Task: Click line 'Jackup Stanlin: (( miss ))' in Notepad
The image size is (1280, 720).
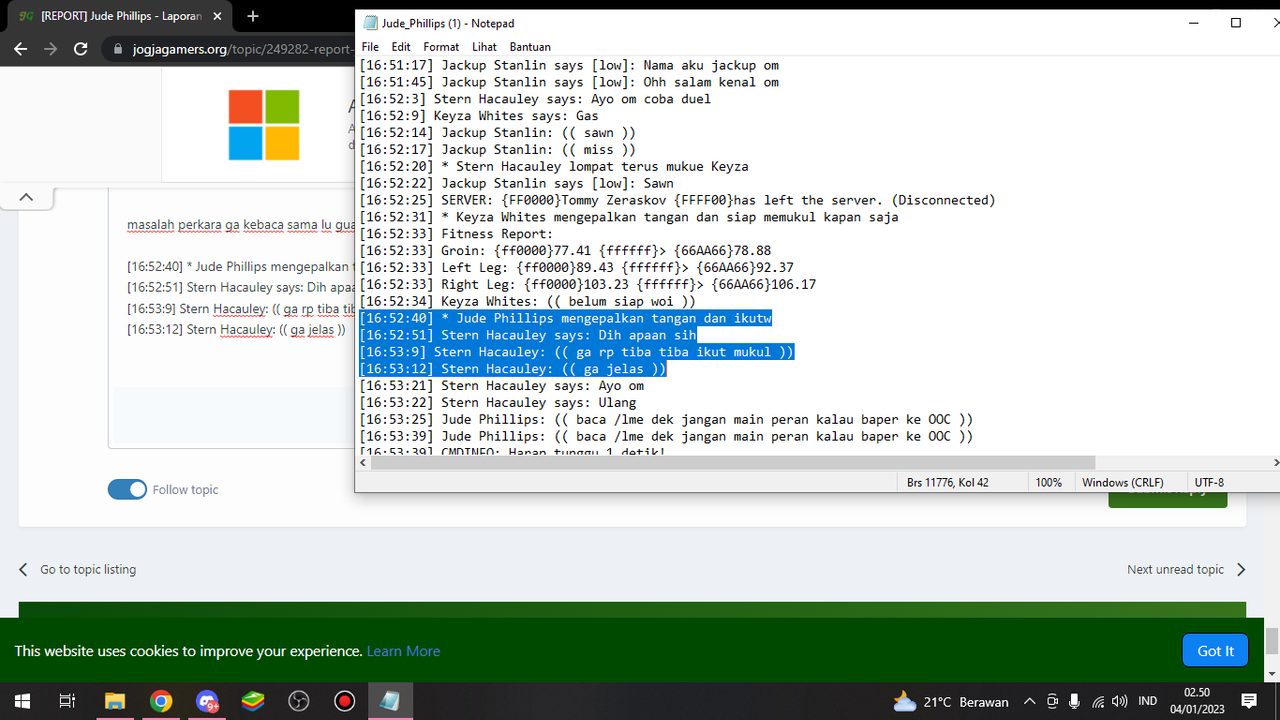Action: (x=498, y=150)
